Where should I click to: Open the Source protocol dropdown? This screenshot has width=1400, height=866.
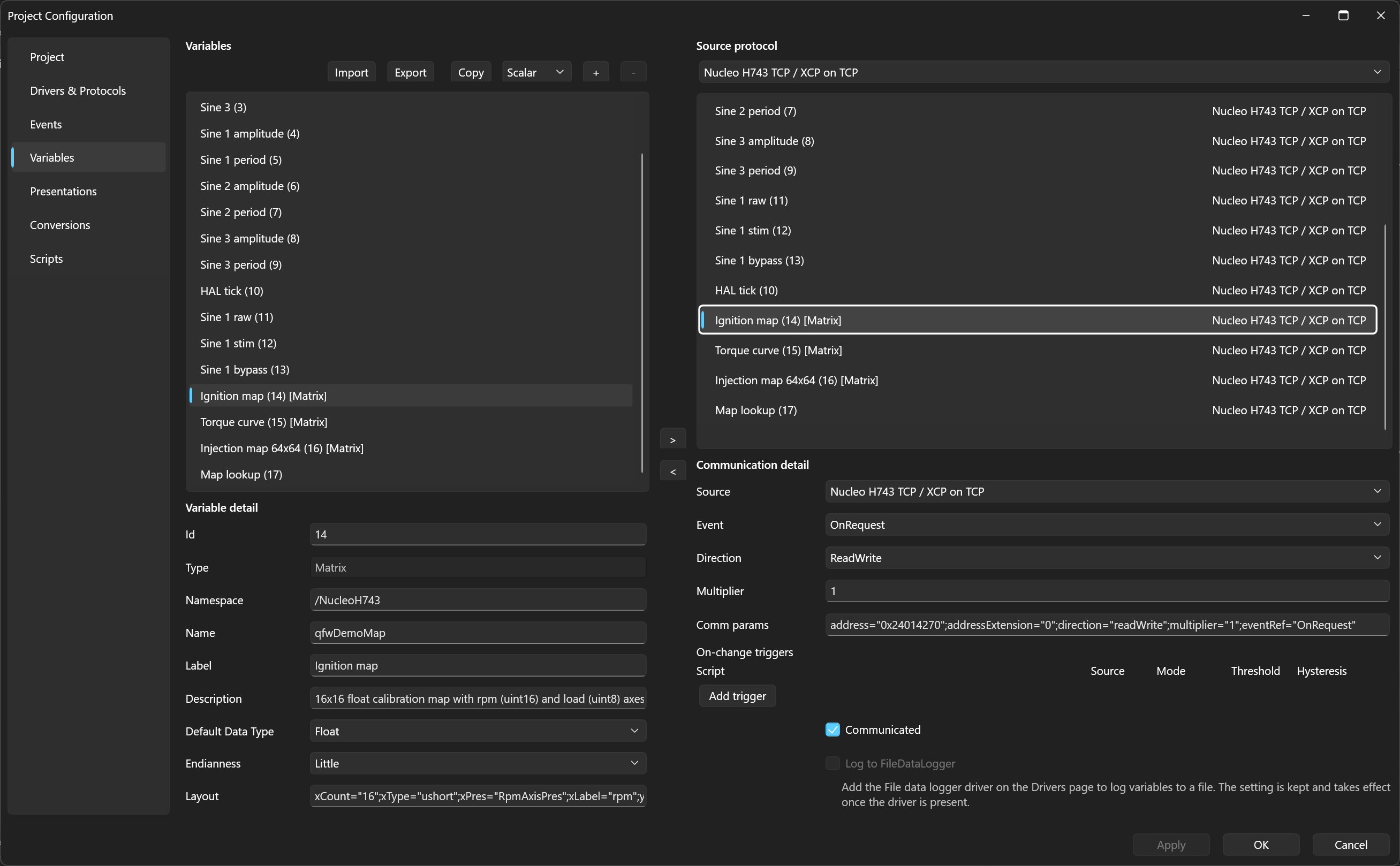1043,72
